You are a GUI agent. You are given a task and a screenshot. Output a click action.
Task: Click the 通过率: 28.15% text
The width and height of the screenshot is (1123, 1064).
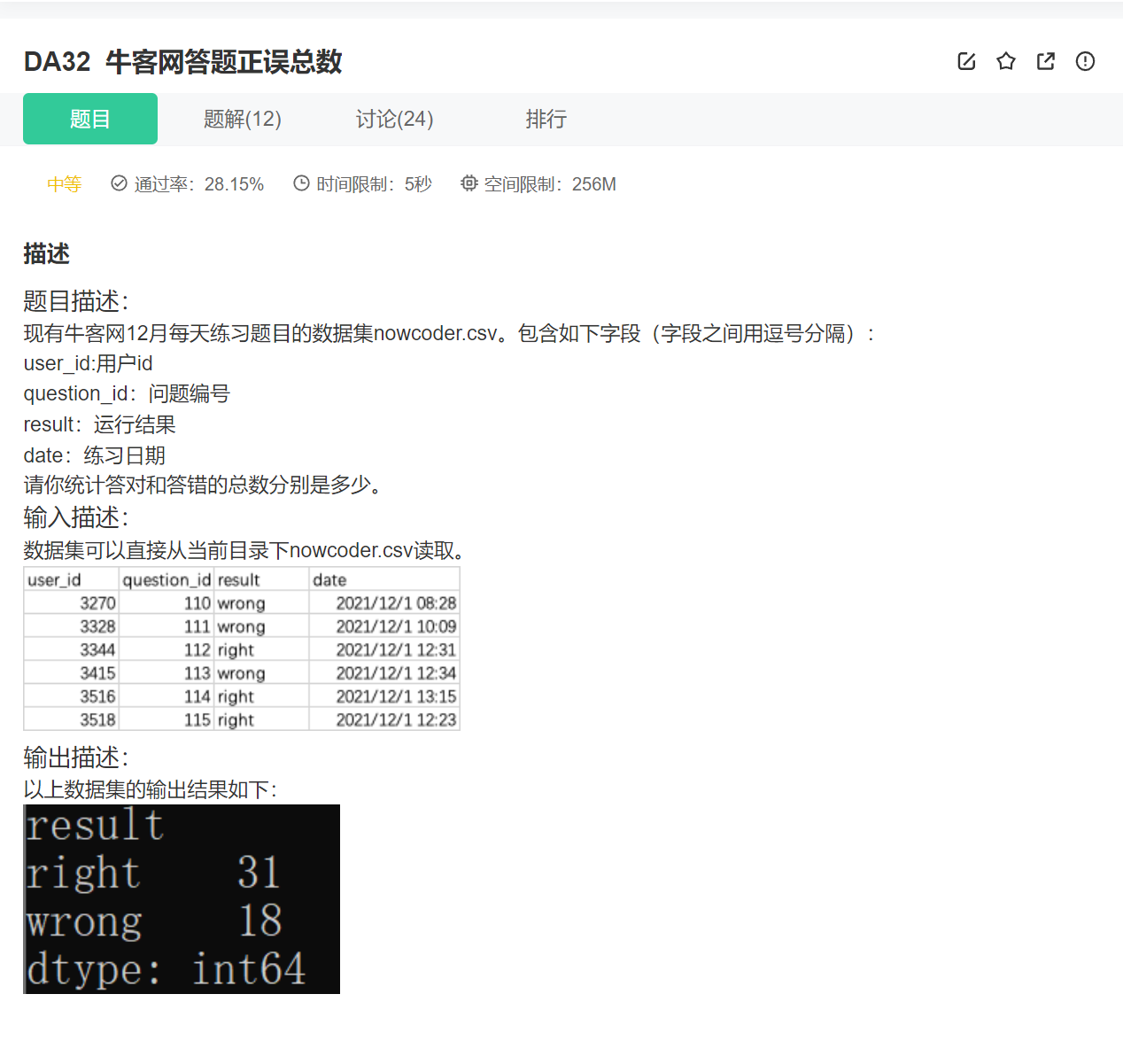[x=199, y=184]
